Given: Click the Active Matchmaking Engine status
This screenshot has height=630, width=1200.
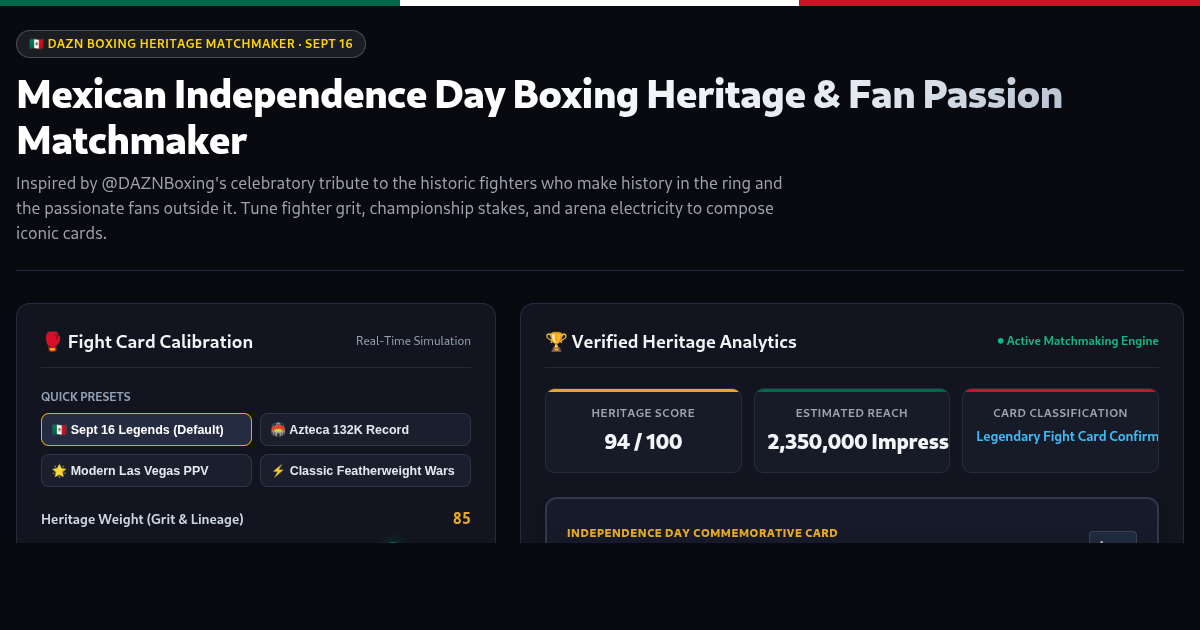Looking at the screenshot, I should [1078, 341].
